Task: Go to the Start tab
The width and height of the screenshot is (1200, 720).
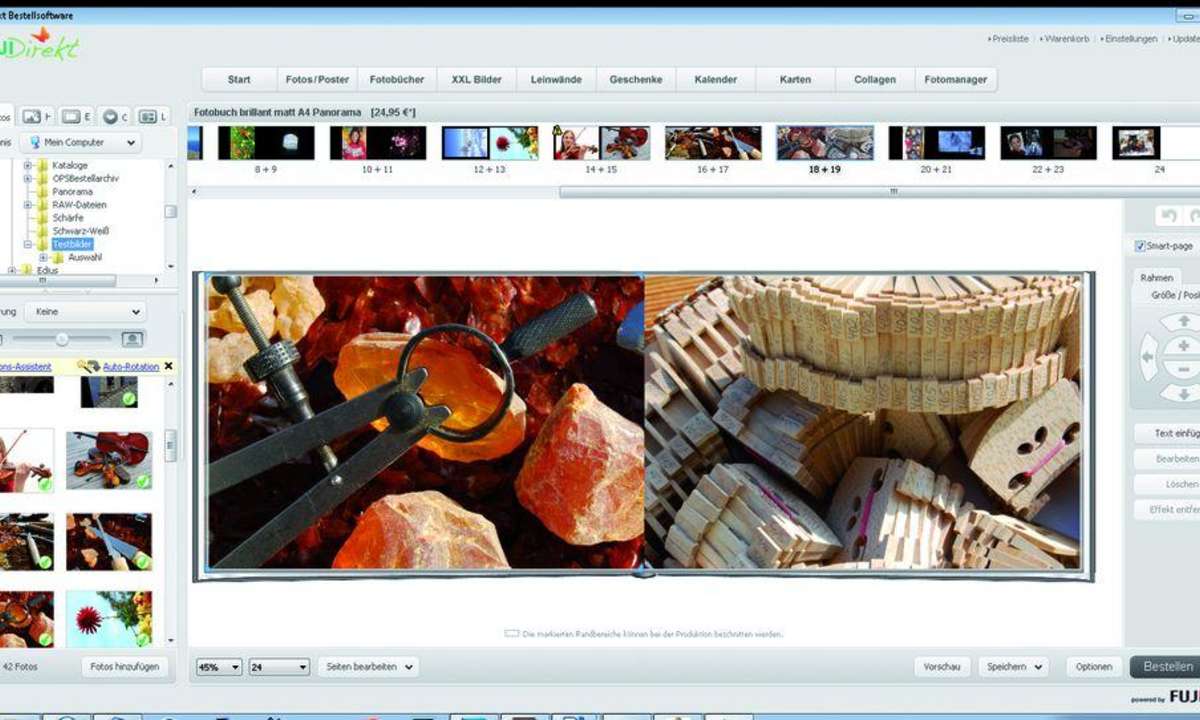Action: (x=239, y=79)
